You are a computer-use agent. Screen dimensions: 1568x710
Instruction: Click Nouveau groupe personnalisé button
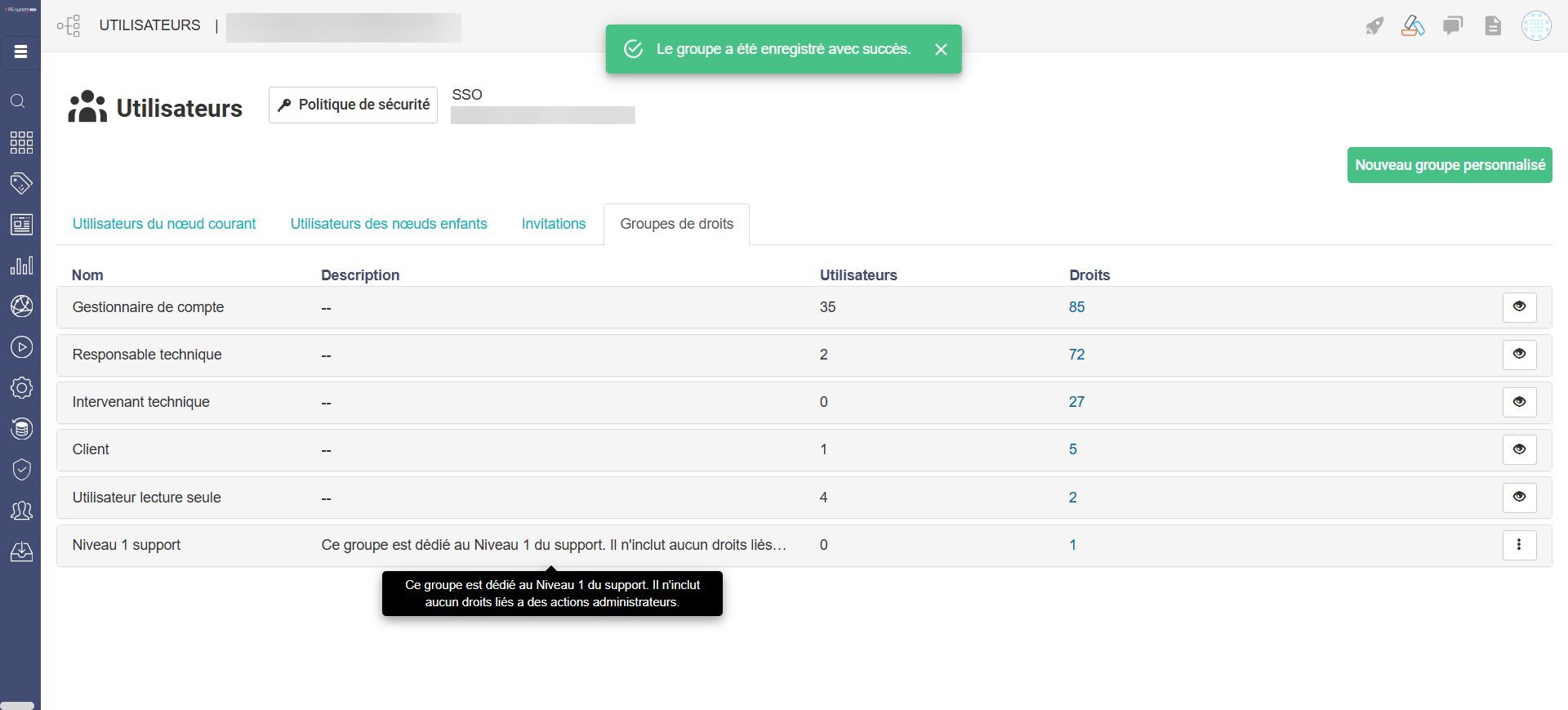tap(1450, 165)
